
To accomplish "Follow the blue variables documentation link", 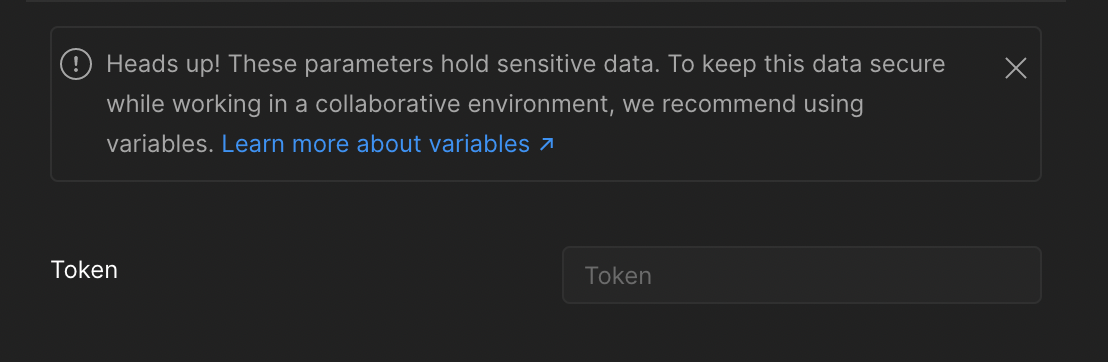I will pyautogui.click(x=388, y=144).
